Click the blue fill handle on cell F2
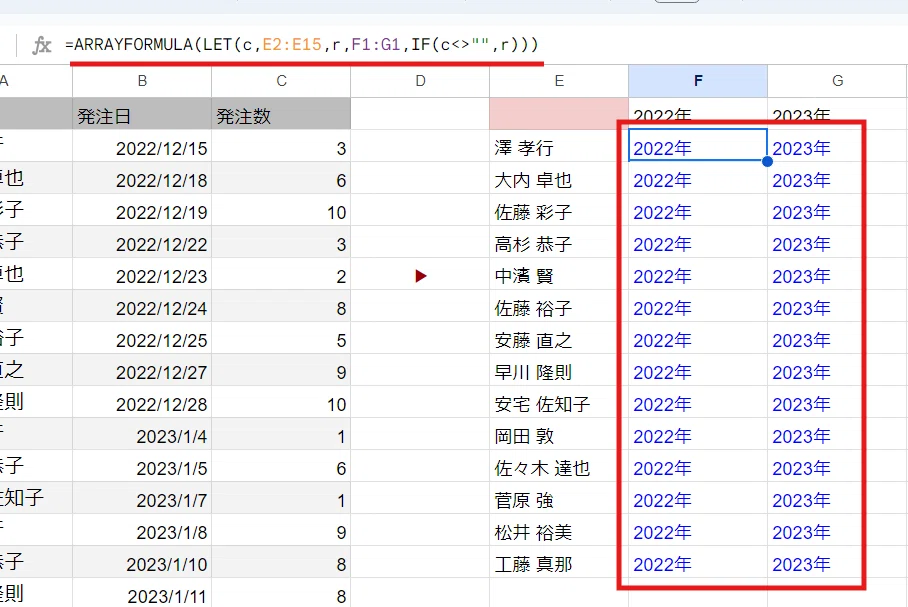This screenshot has width=908, height=607. coord(767,162)
